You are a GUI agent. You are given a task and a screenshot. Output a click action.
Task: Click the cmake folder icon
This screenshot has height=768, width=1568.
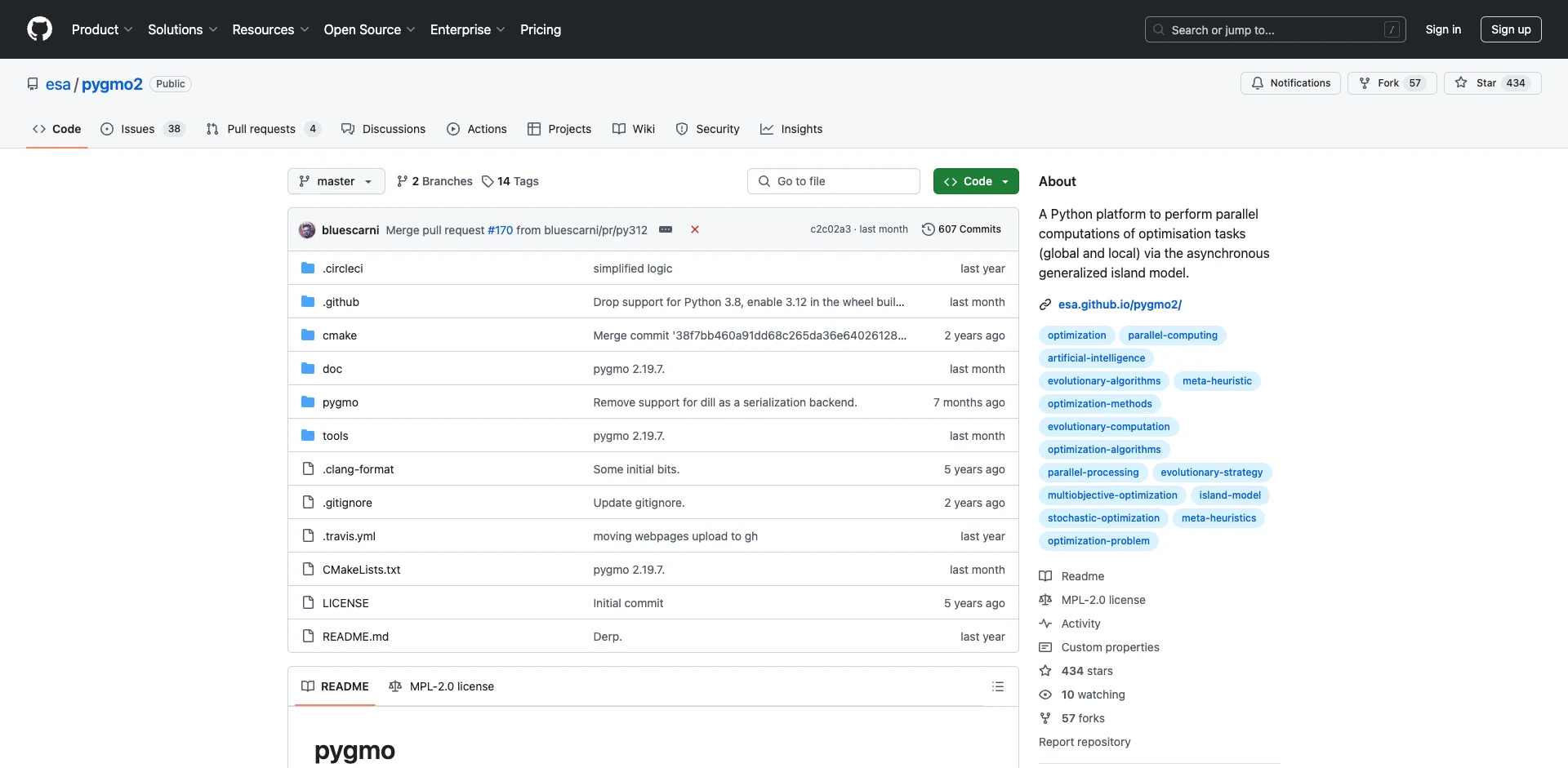pyautogui.click(x=308, y=335)
